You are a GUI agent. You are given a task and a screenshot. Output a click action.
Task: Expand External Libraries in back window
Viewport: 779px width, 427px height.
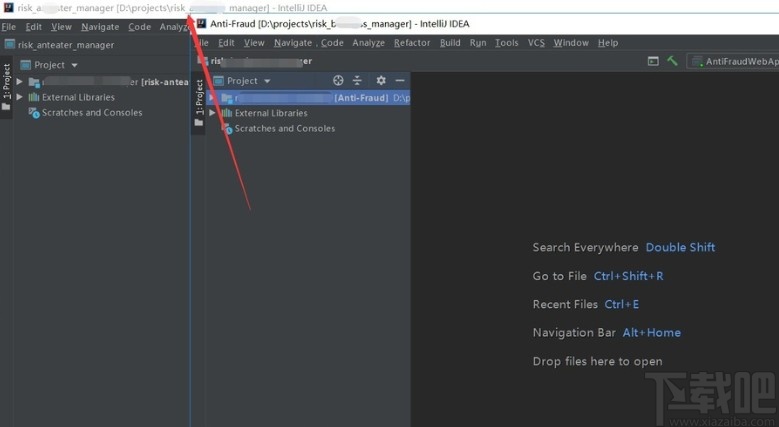pyautogui.click(x=19, y=97)
